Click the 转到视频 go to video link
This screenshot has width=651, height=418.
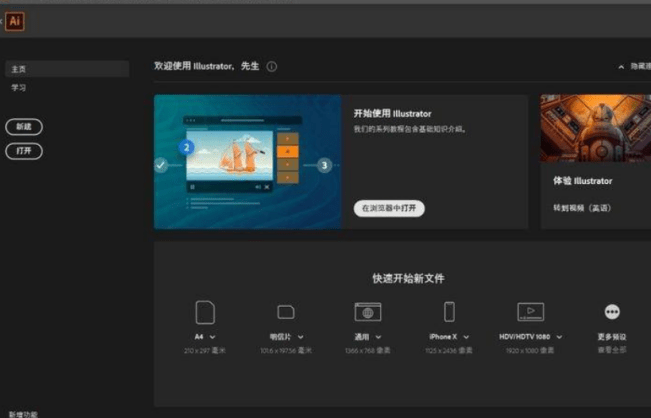[582, 208]
